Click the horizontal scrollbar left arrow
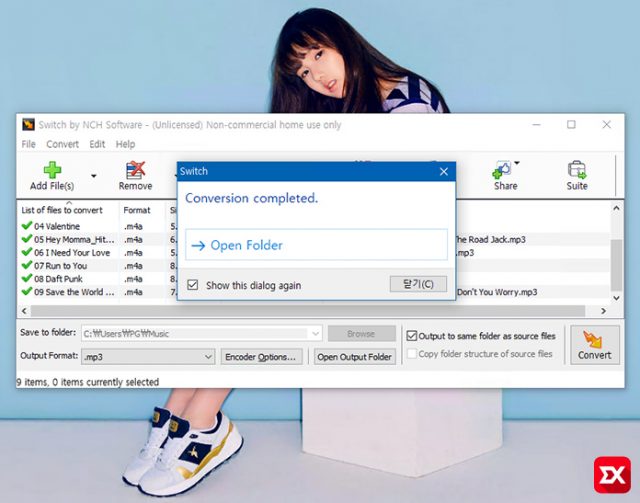Viewport: 640px width, 503px height. tap(24, 311)
